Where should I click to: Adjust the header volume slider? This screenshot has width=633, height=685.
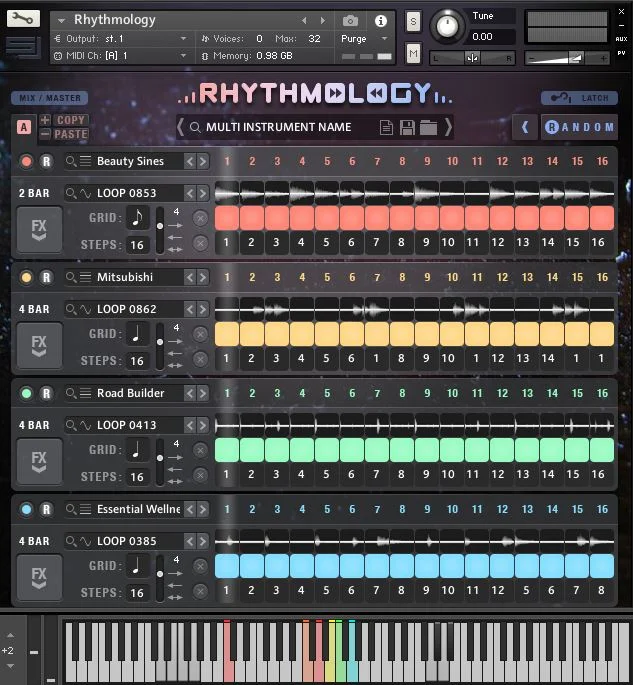567,58
